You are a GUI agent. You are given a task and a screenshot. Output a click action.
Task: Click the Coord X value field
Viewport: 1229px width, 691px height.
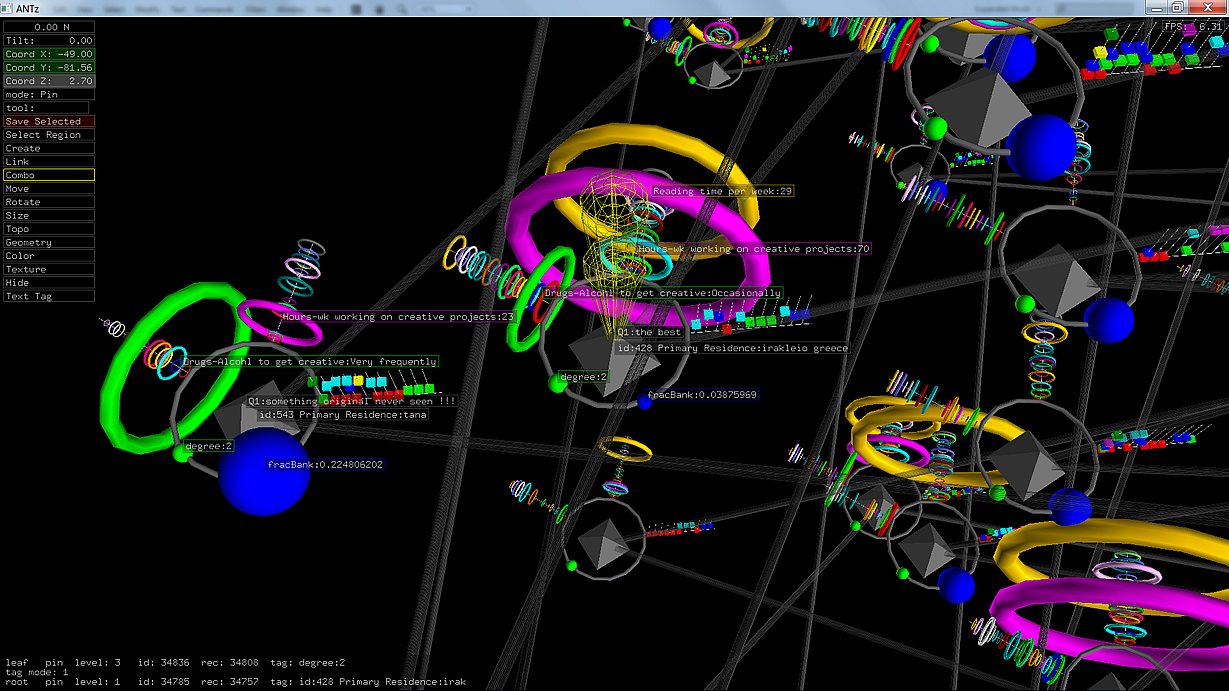(x=49, y=54)
